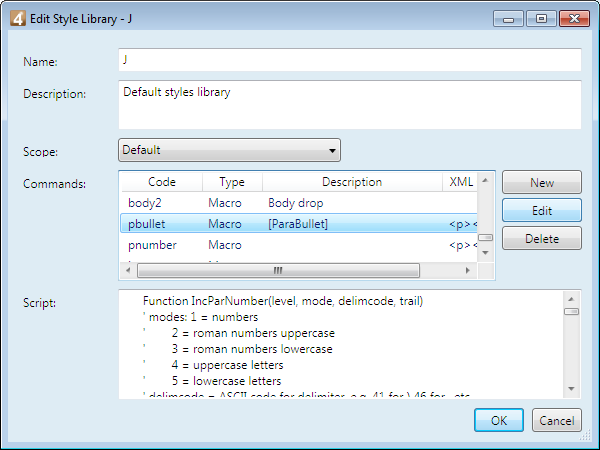Click the Edit command button
The height and width of the screenshot is (450, 600).
[x=542, y=210]
